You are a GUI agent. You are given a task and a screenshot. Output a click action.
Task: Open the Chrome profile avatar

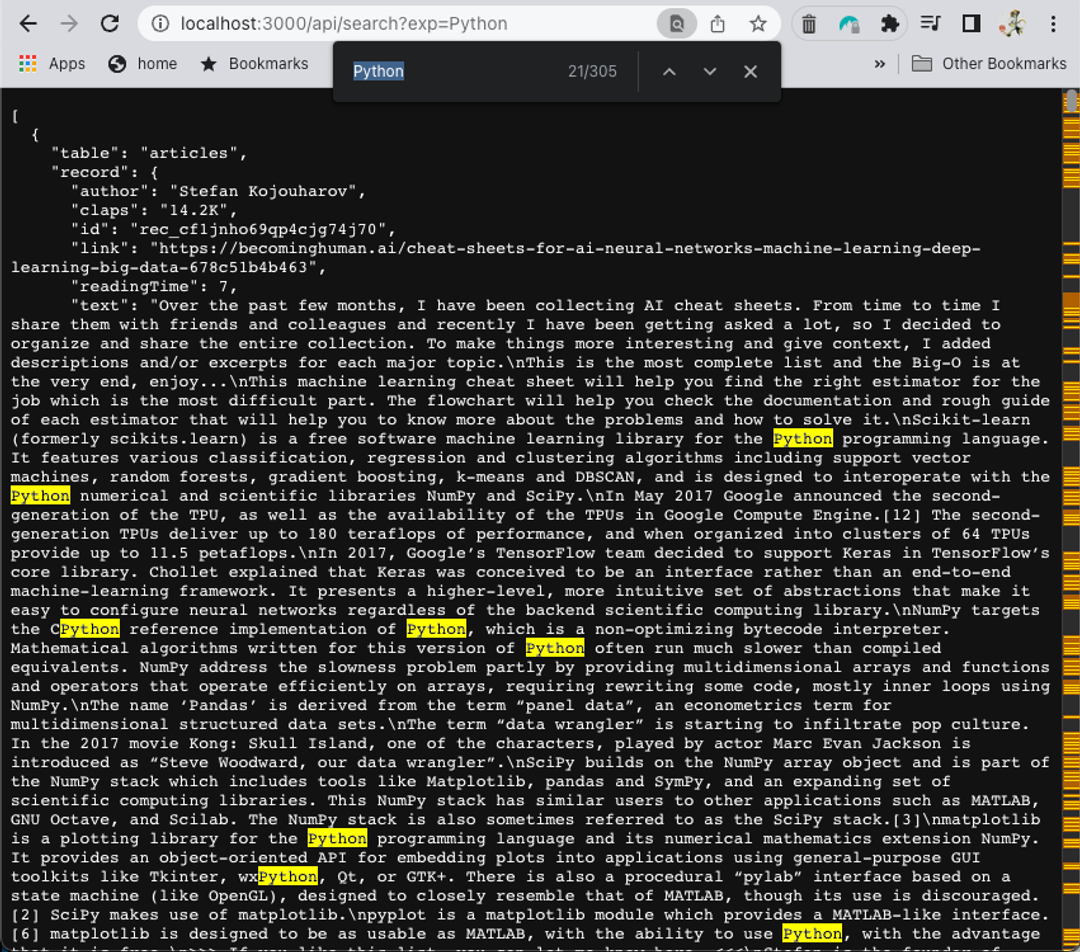tap(1013, 23)
